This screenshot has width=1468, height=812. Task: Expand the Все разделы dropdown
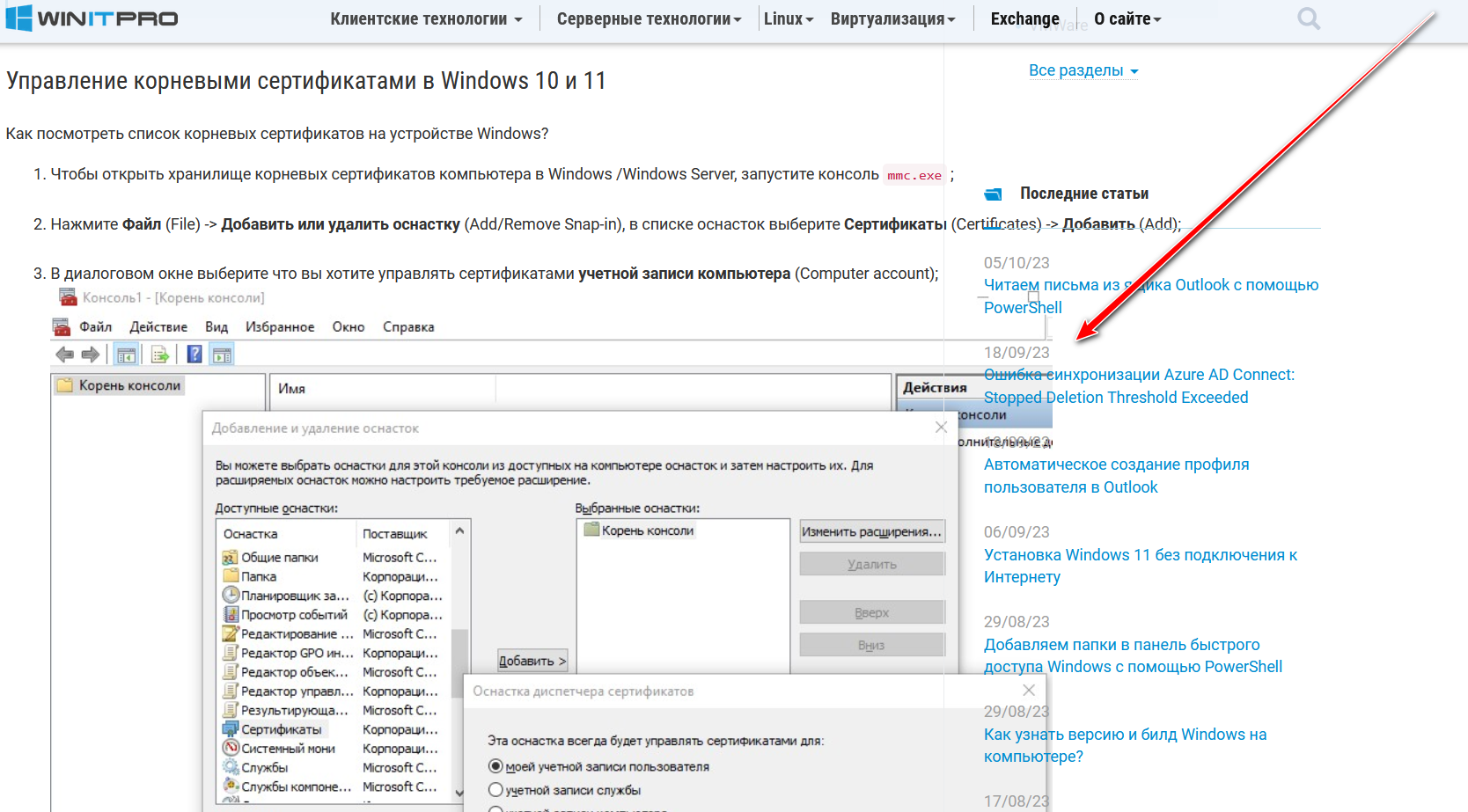1083,70
